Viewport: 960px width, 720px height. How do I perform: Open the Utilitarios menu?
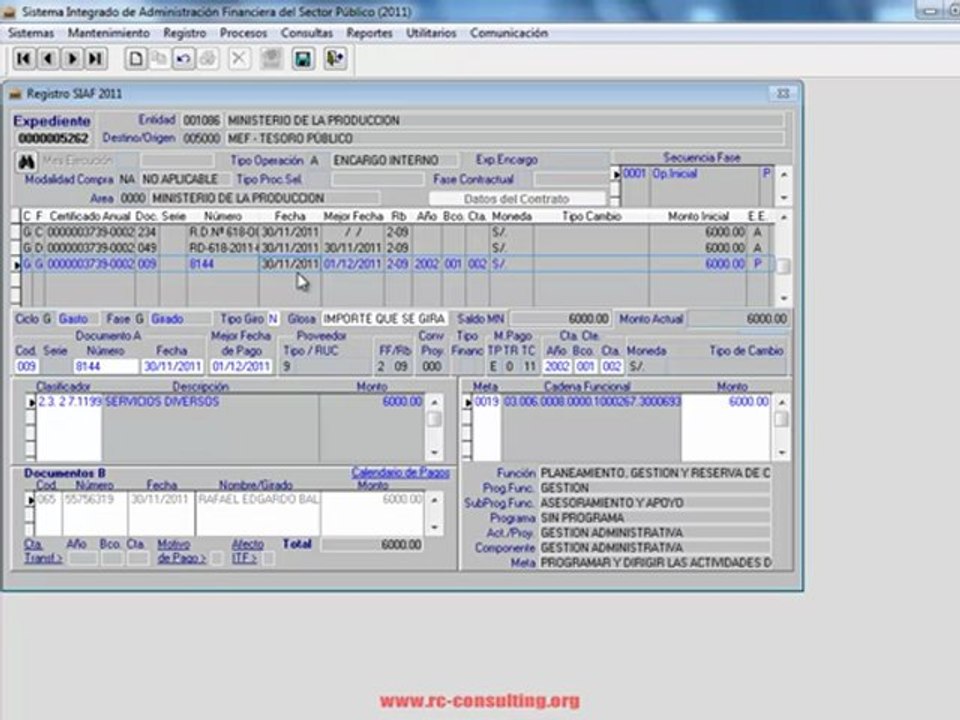tap(431, 33)
